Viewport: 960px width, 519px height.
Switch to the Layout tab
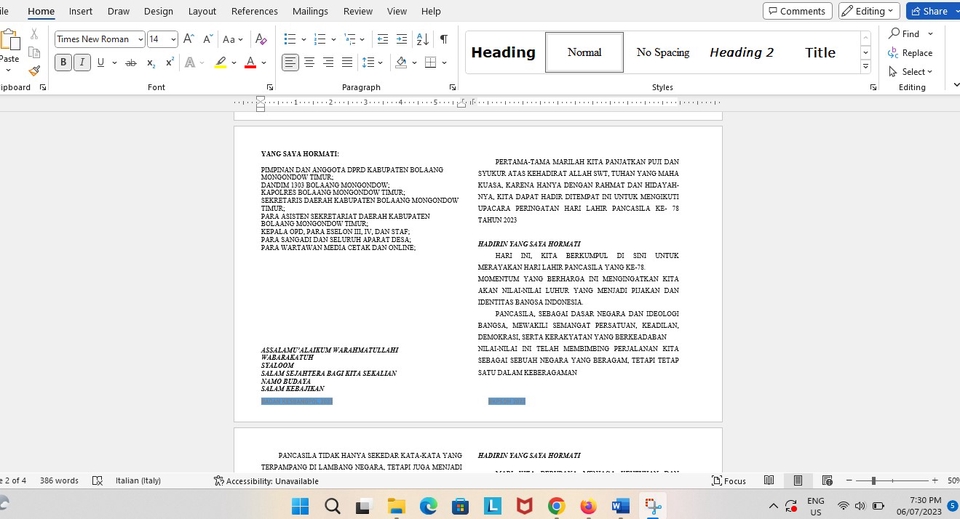pyautogui.click(x=202, y=11)
